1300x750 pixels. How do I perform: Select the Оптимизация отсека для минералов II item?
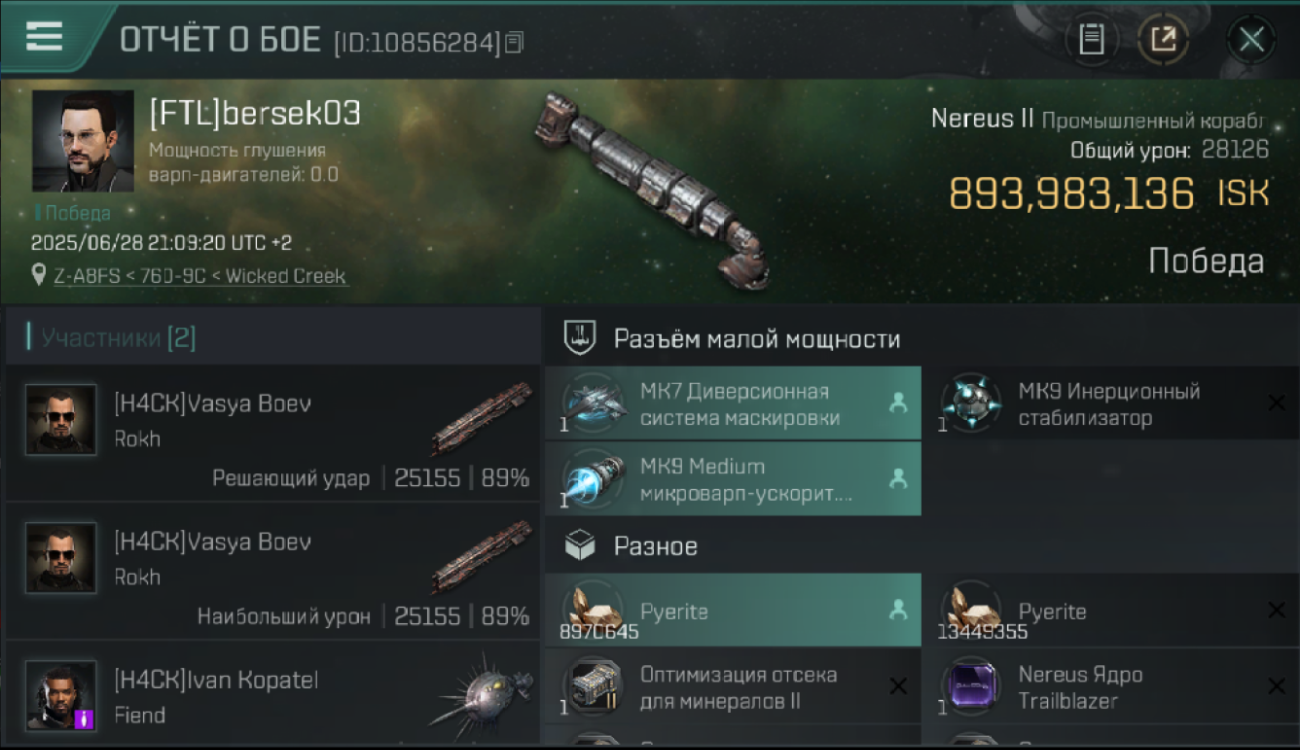(733, 687)
